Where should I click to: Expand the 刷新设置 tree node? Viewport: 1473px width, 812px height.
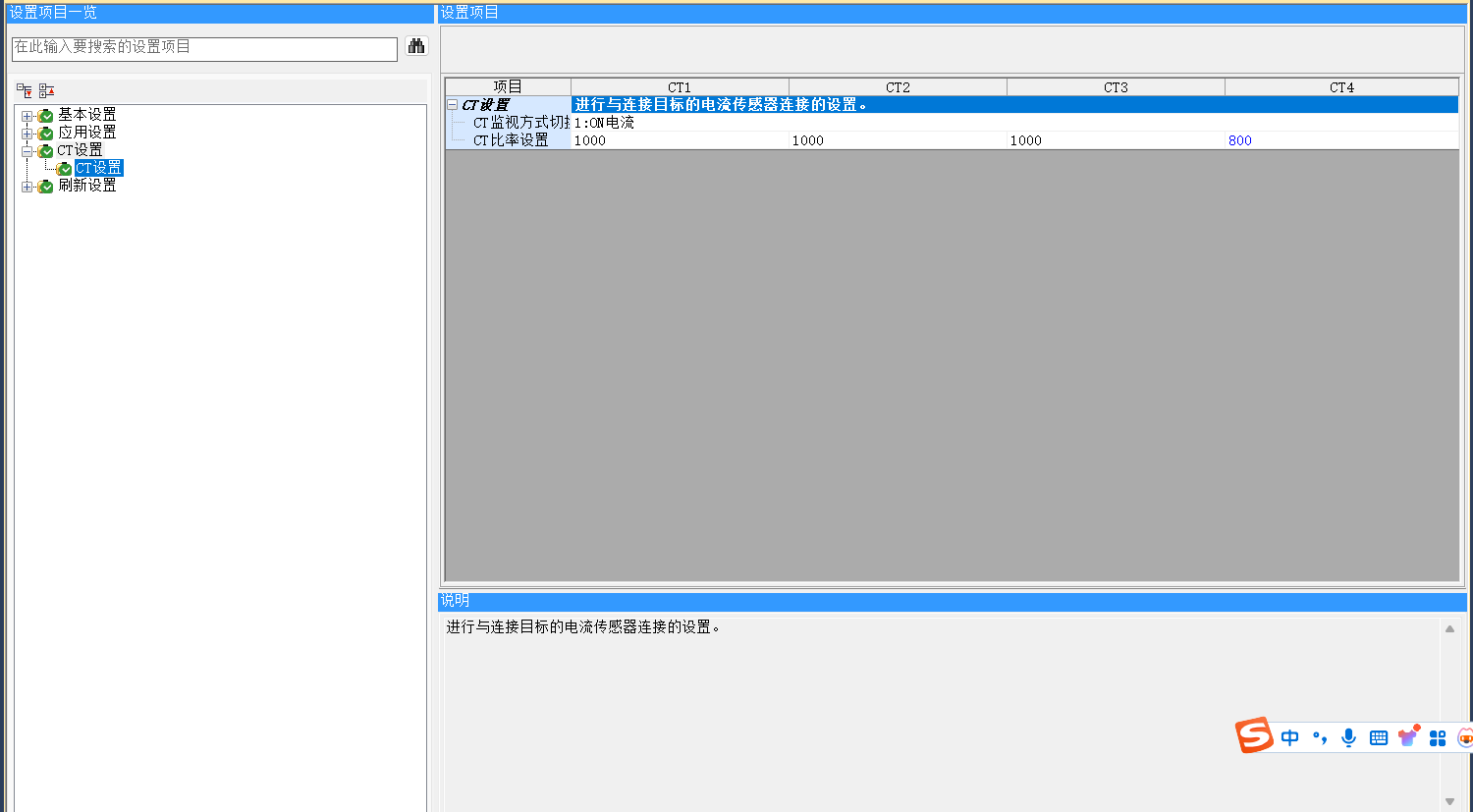27,187
